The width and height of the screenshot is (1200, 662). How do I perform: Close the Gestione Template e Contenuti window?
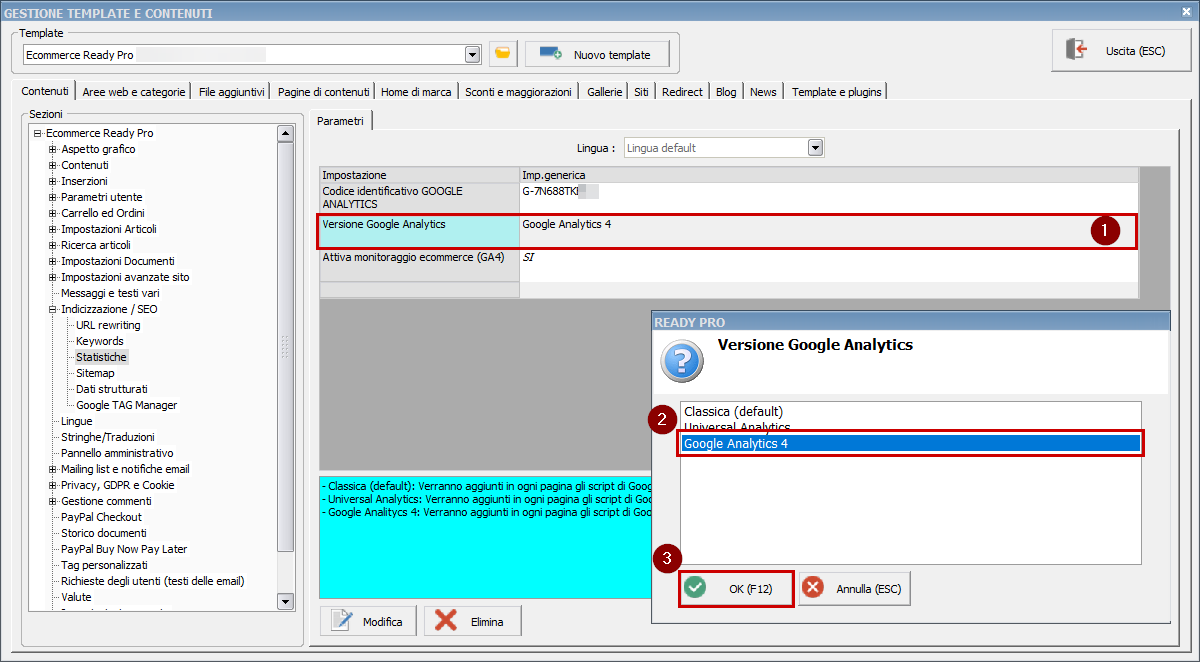click(1187, 12)
